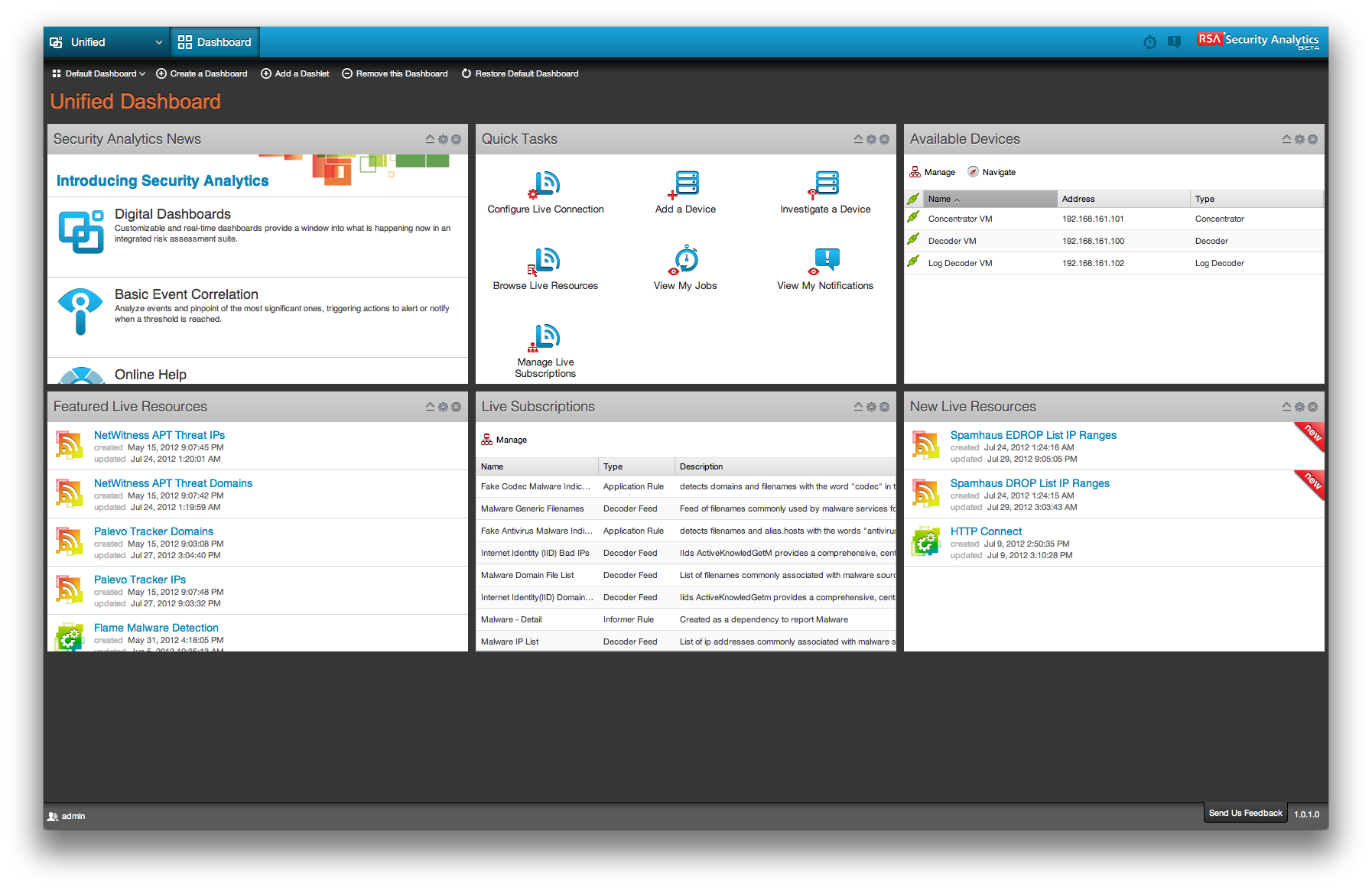The image size is (1372, 890).
Task: Open settings gear for Live Subscriptions dashlet
Action: pyautogui.click(x=871, y=407)
